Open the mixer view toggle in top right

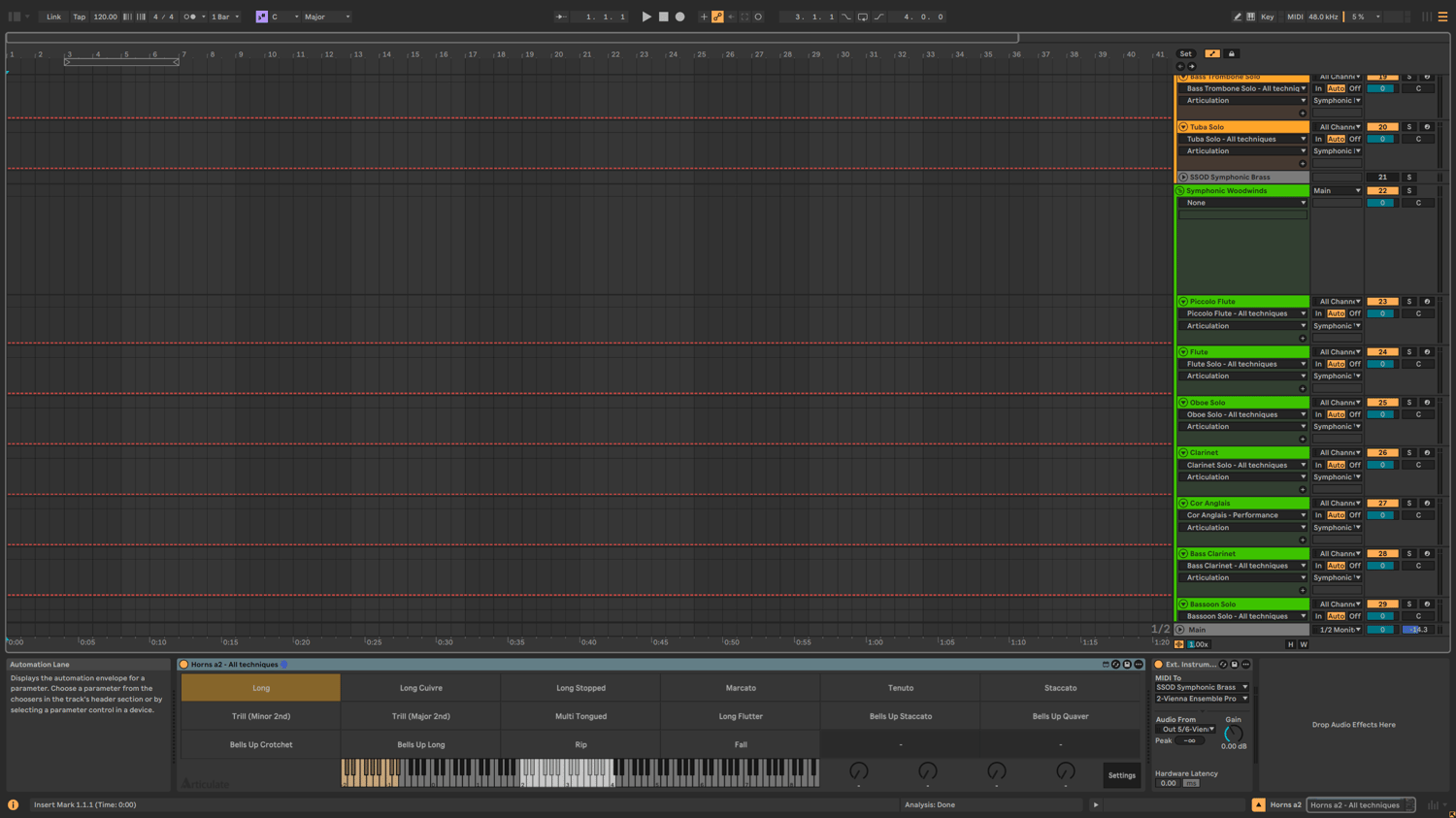point(1427,16)
